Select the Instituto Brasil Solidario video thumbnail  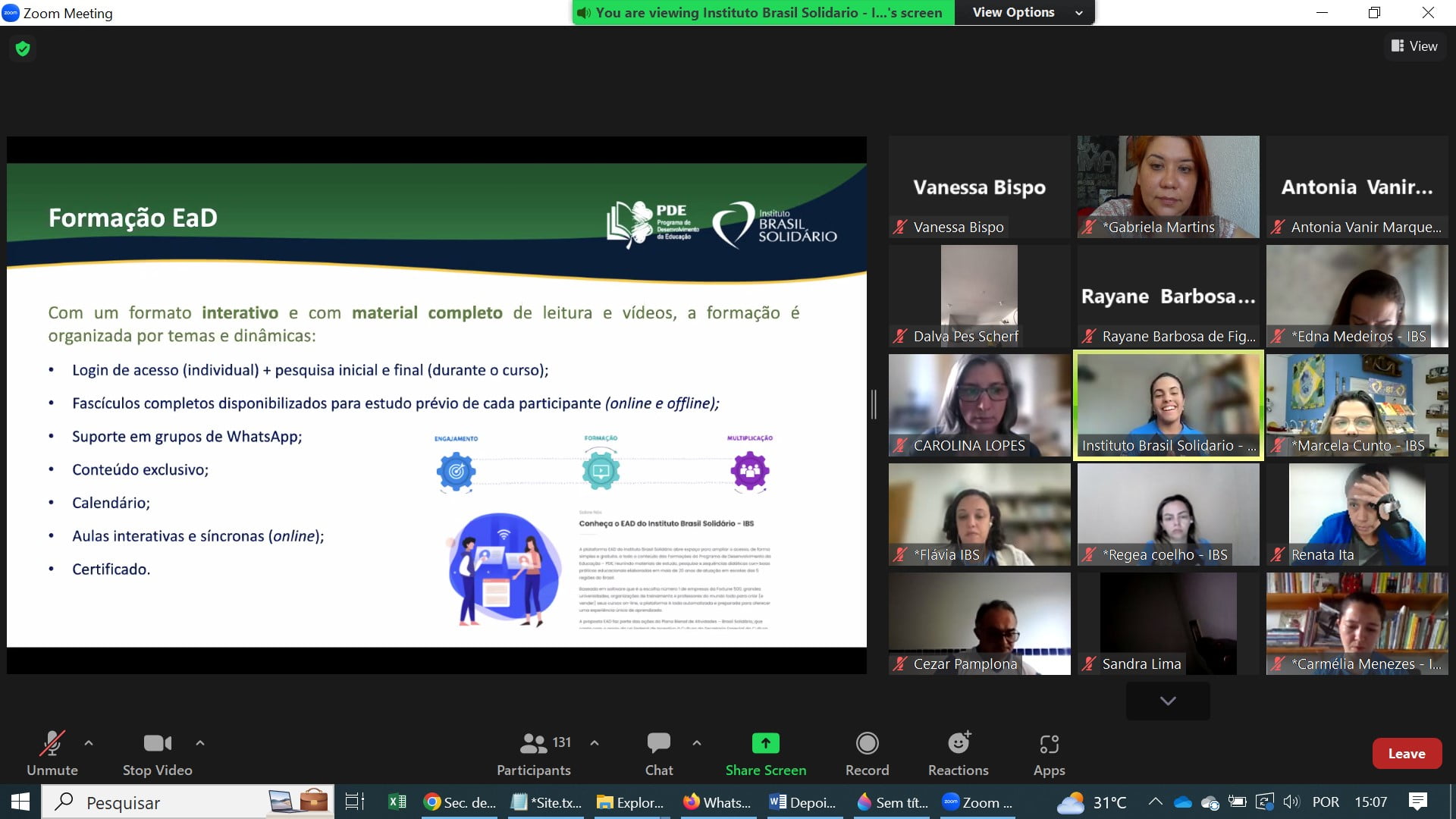click(1168, 404)
